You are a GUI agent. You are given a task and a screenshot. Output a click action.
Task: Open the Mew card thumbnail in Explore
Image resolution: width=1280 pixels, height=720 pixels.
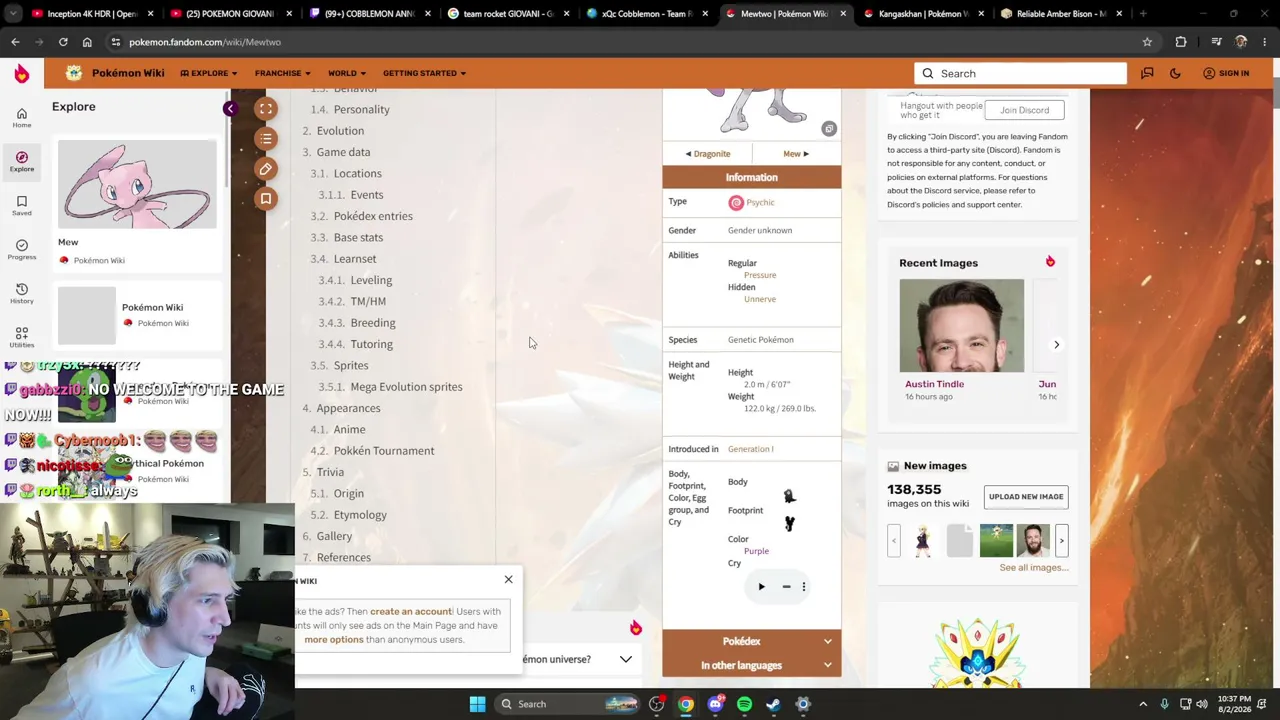[137, 185]
